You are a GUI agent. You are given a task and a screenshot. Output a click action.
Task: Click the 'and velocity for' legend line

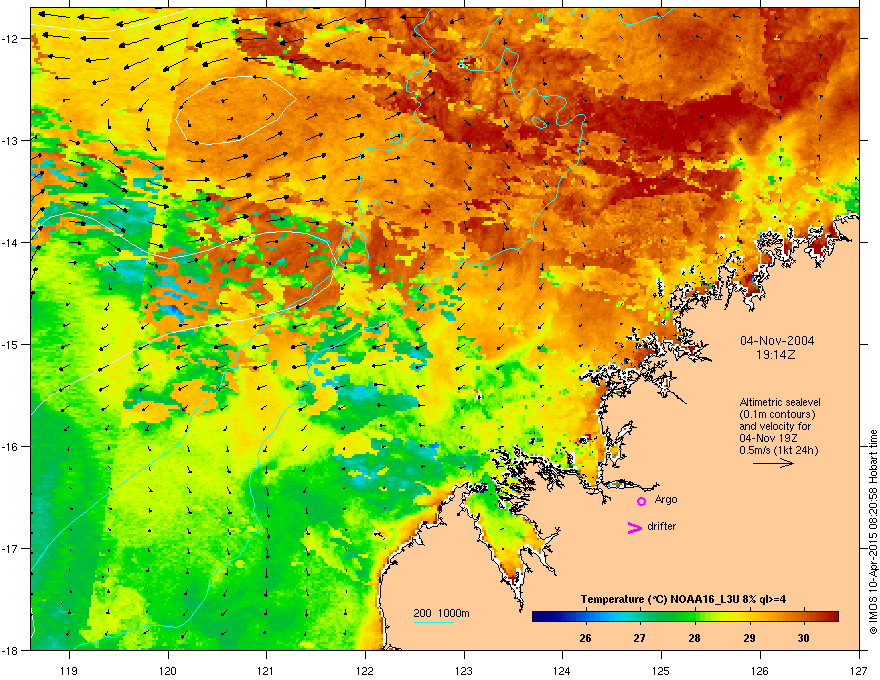click(775, 426)
